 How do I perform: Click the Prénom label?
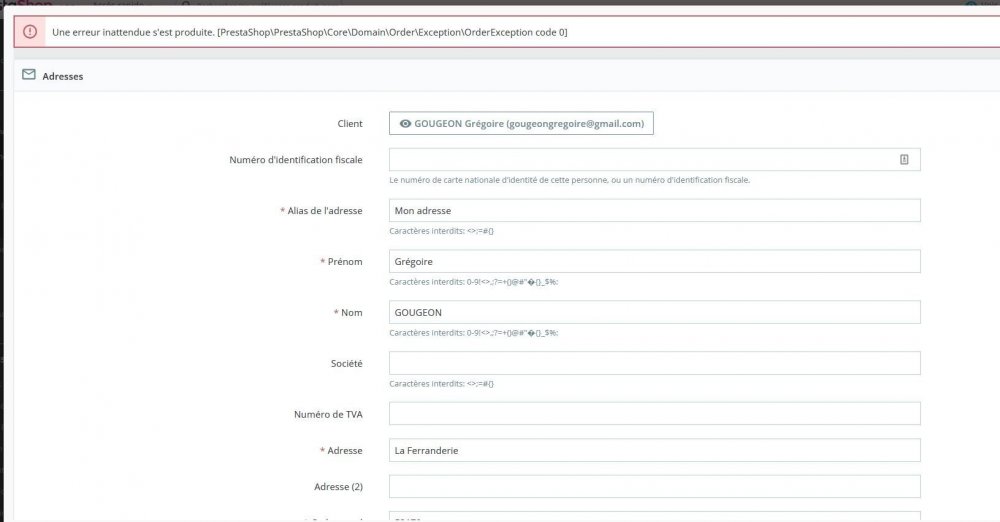click(341, 262)
